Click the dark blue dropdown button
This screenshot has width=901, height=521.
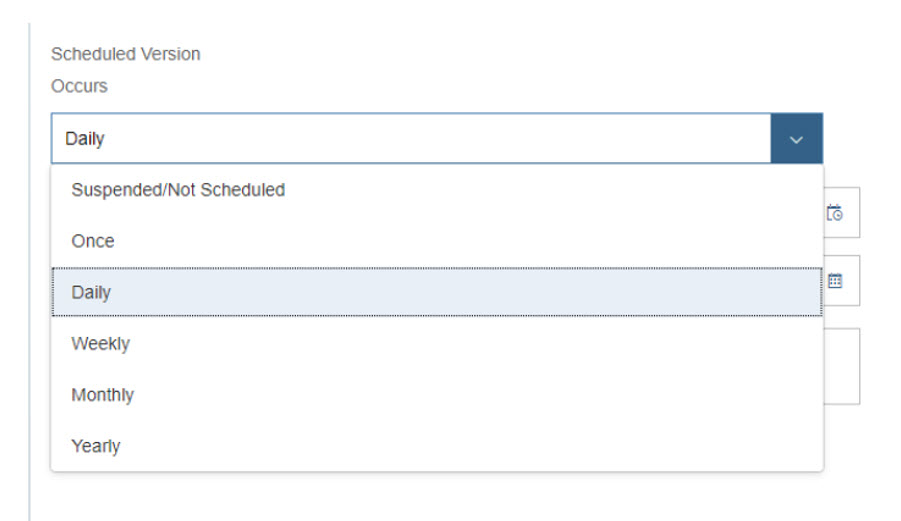click(x=796, y=138)
